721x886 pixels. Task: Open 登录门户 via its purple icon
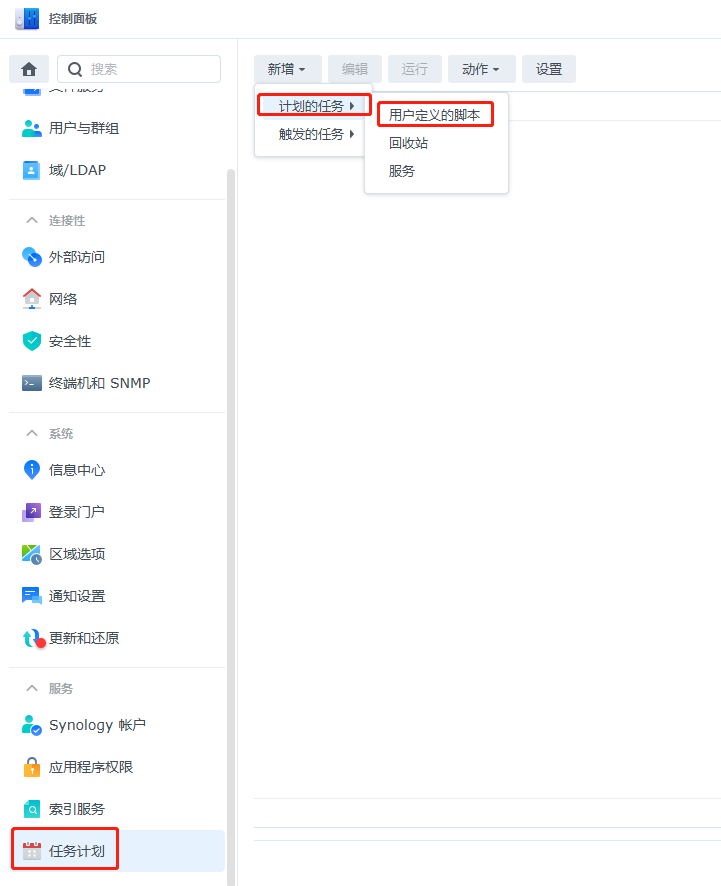pos(32,512)
